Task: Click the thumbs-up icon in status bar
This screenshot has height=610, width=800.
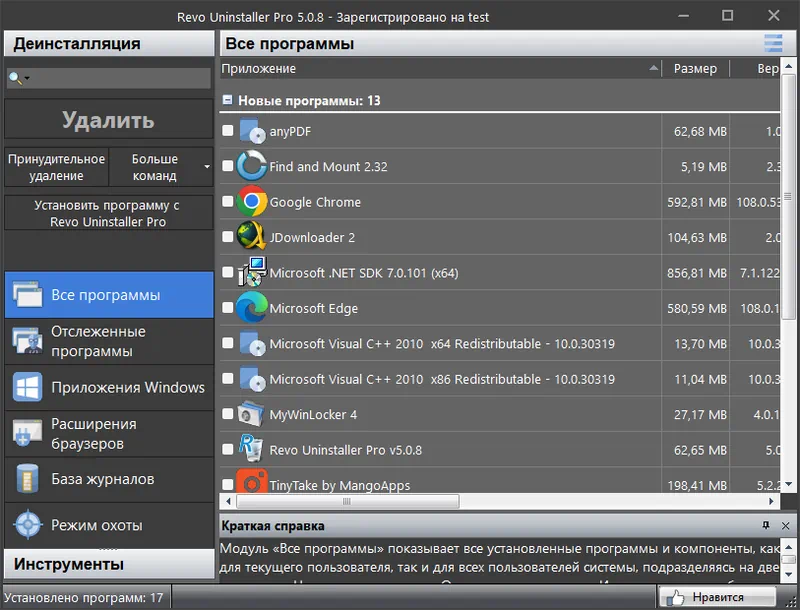Action: (675, 597)
